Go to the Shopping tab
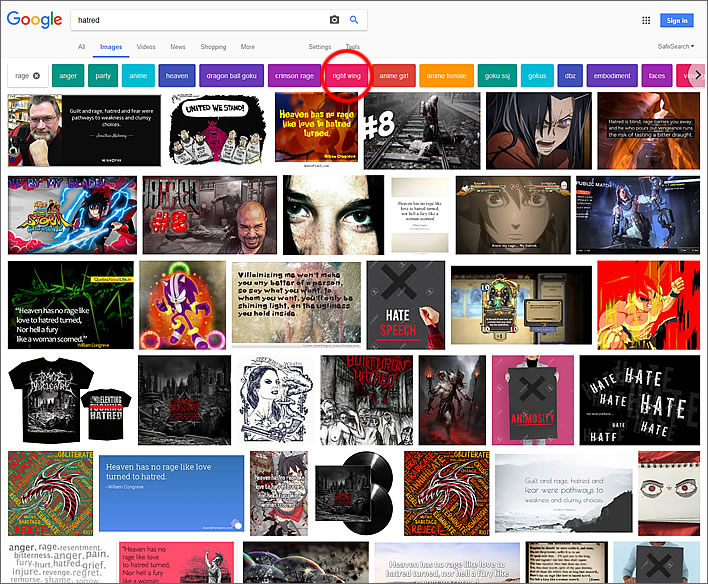The width and height of the screenshot is (708, 584). pyautogui.click(x=213, y=47)
